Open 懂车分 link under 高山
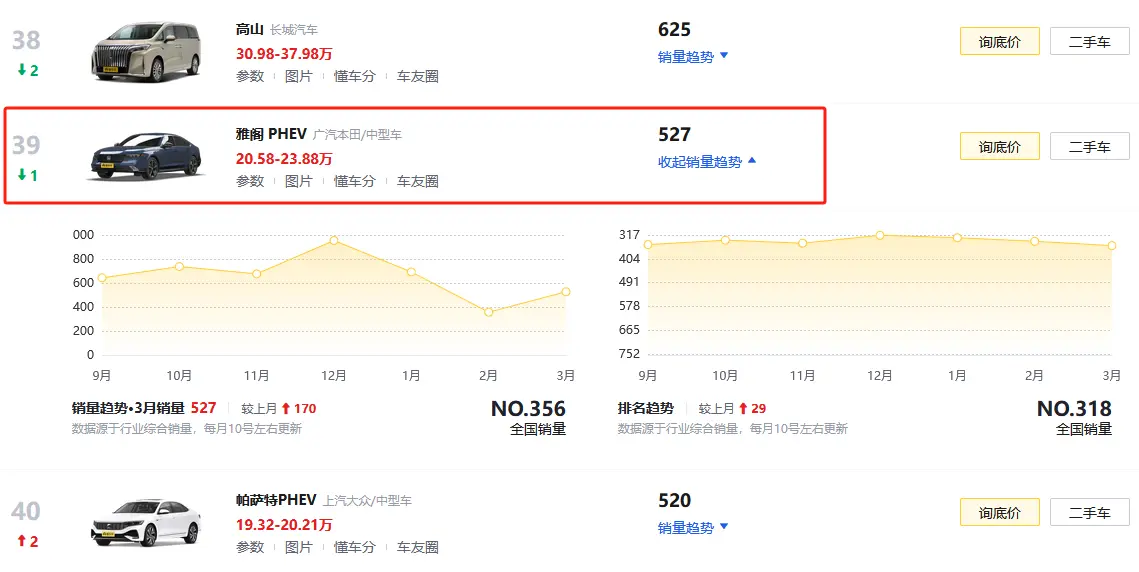 (354, 76)
